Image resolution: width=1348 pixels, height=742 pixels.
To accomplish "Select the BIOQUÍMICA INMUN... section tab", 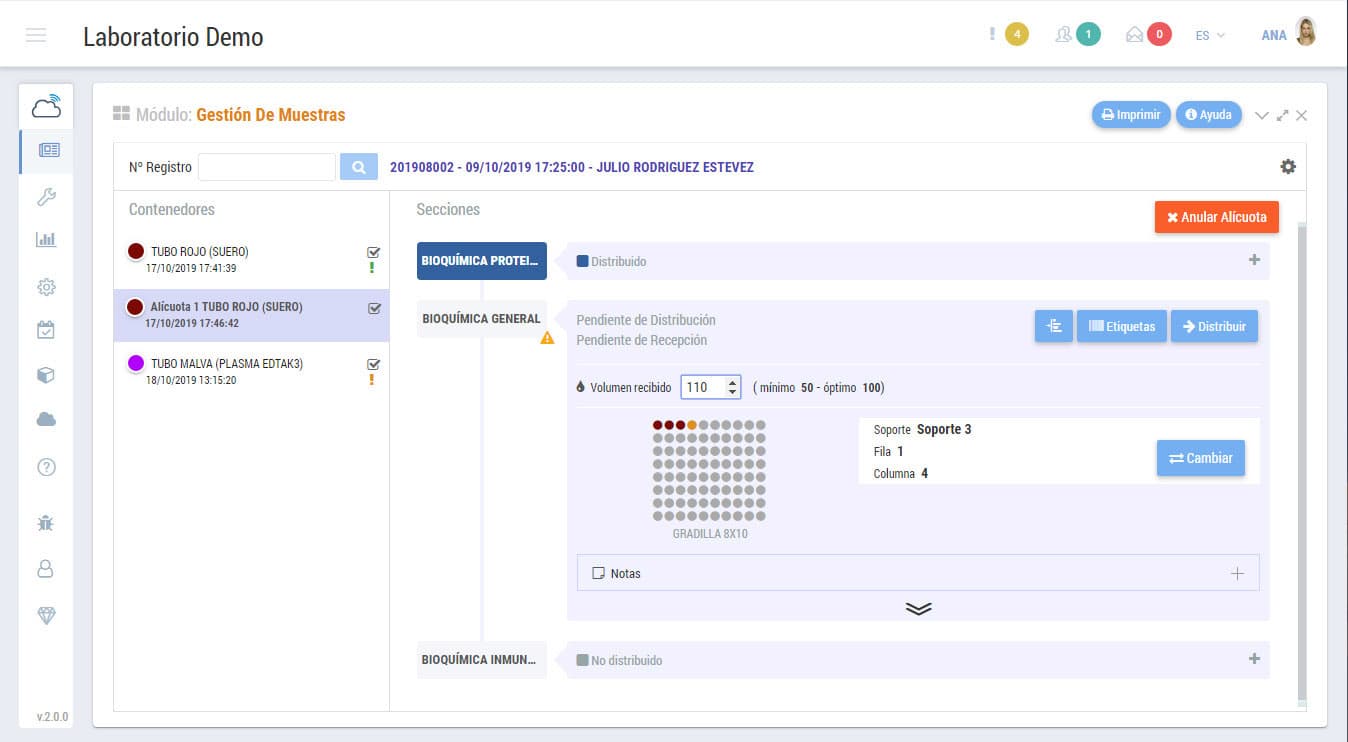I will [x=481, y=660].
